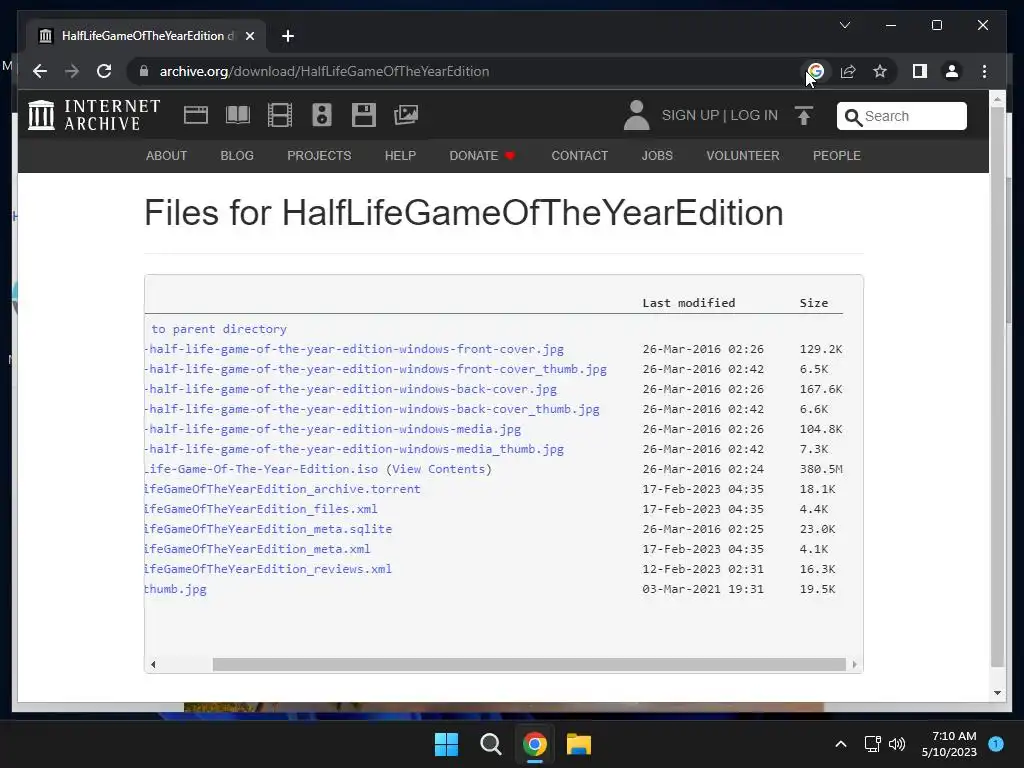The height and width of the screenshot is (768, 1024).
Task: Open windows-media.jpg file link
Action: pos(333,429)
